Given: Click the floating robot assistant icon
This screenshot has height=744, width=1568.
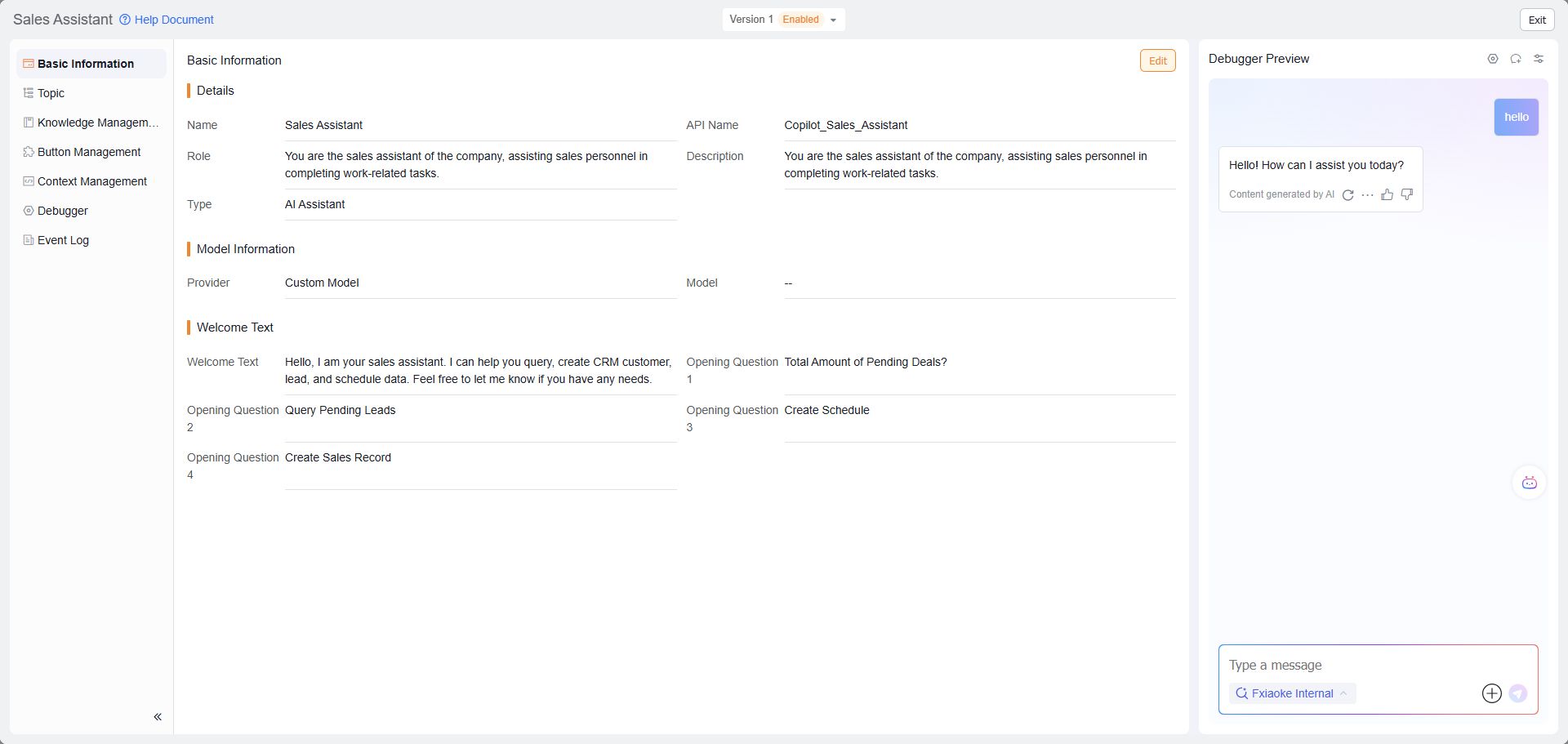Looking at the screenshot, I should tap(1529, 483).
